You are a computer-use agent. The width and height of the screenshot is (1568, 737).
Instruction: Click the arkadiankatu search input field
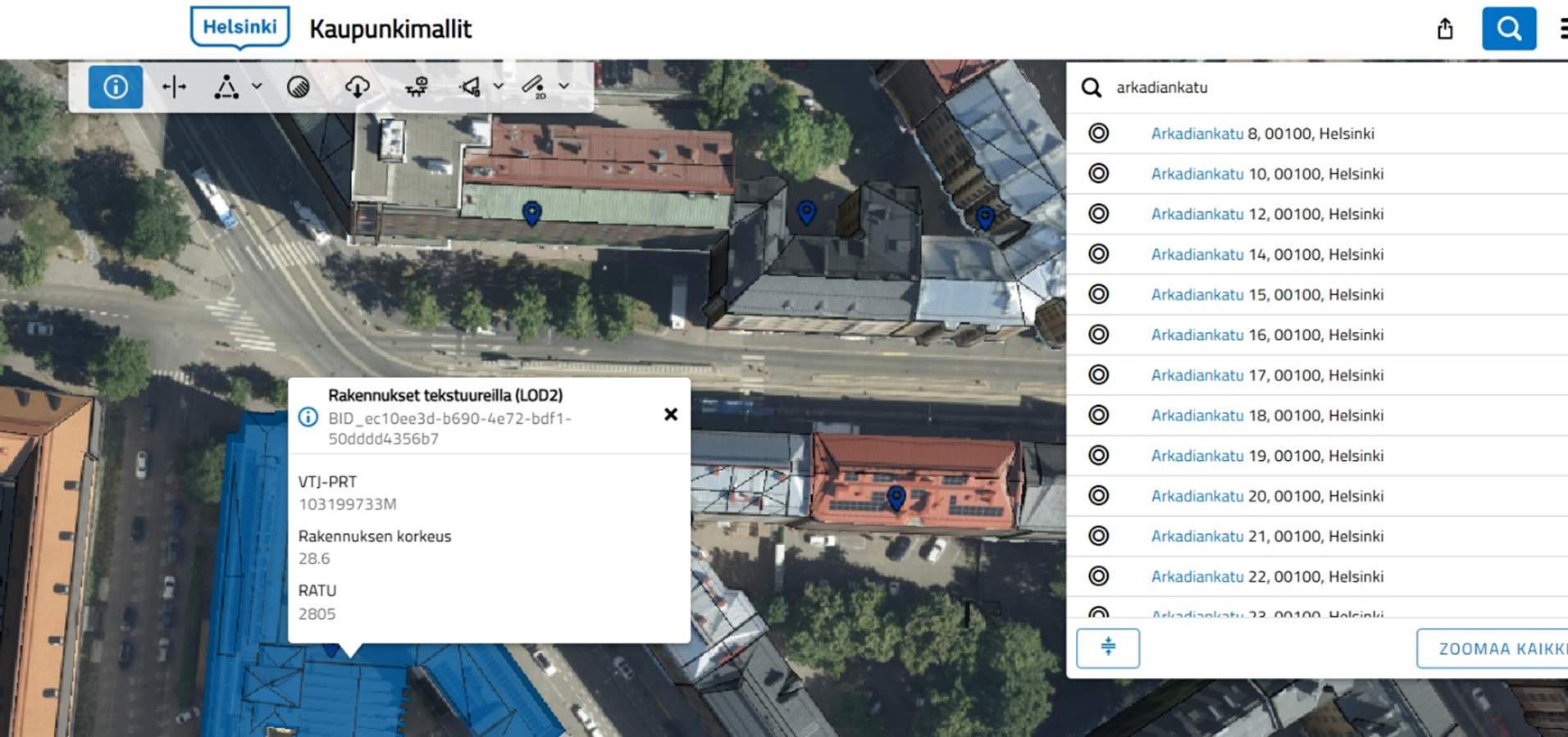[x=1312, y=88]
